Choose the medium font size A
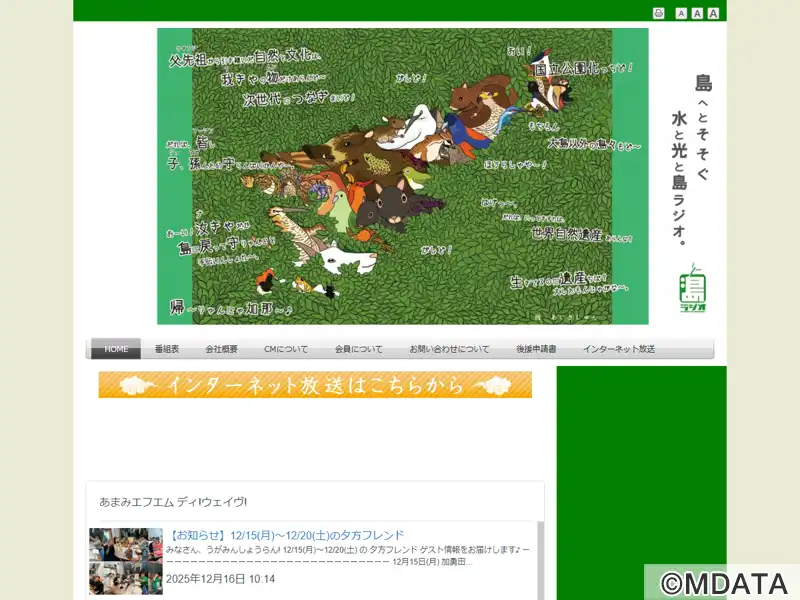The image size is (800, 600). pos(697,13)
